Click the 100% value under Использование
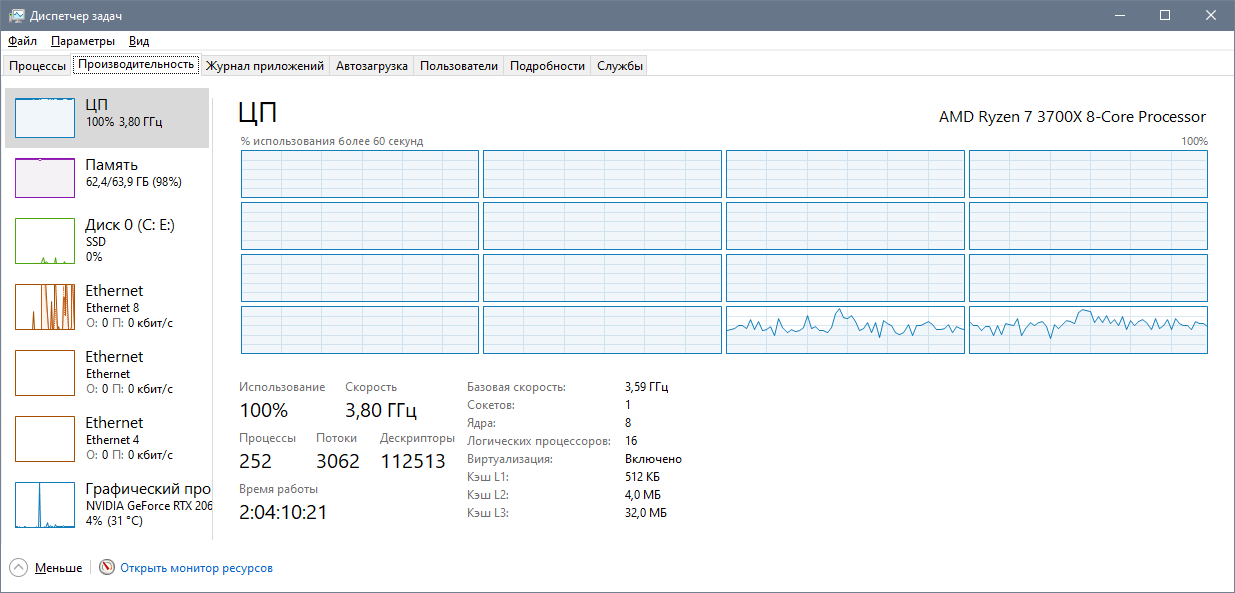 (264, 410)
